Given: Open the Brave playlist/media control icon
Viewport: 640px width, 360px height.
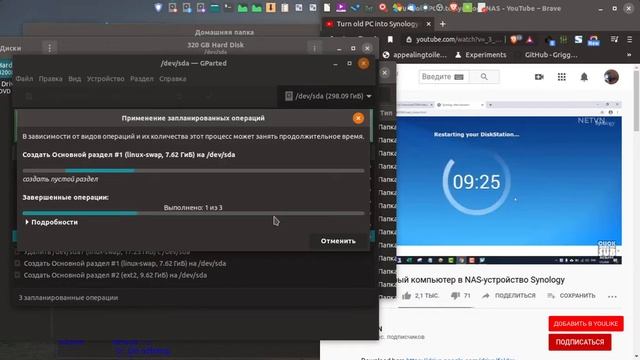Looking at the screenshot, I should click(614, 40).
